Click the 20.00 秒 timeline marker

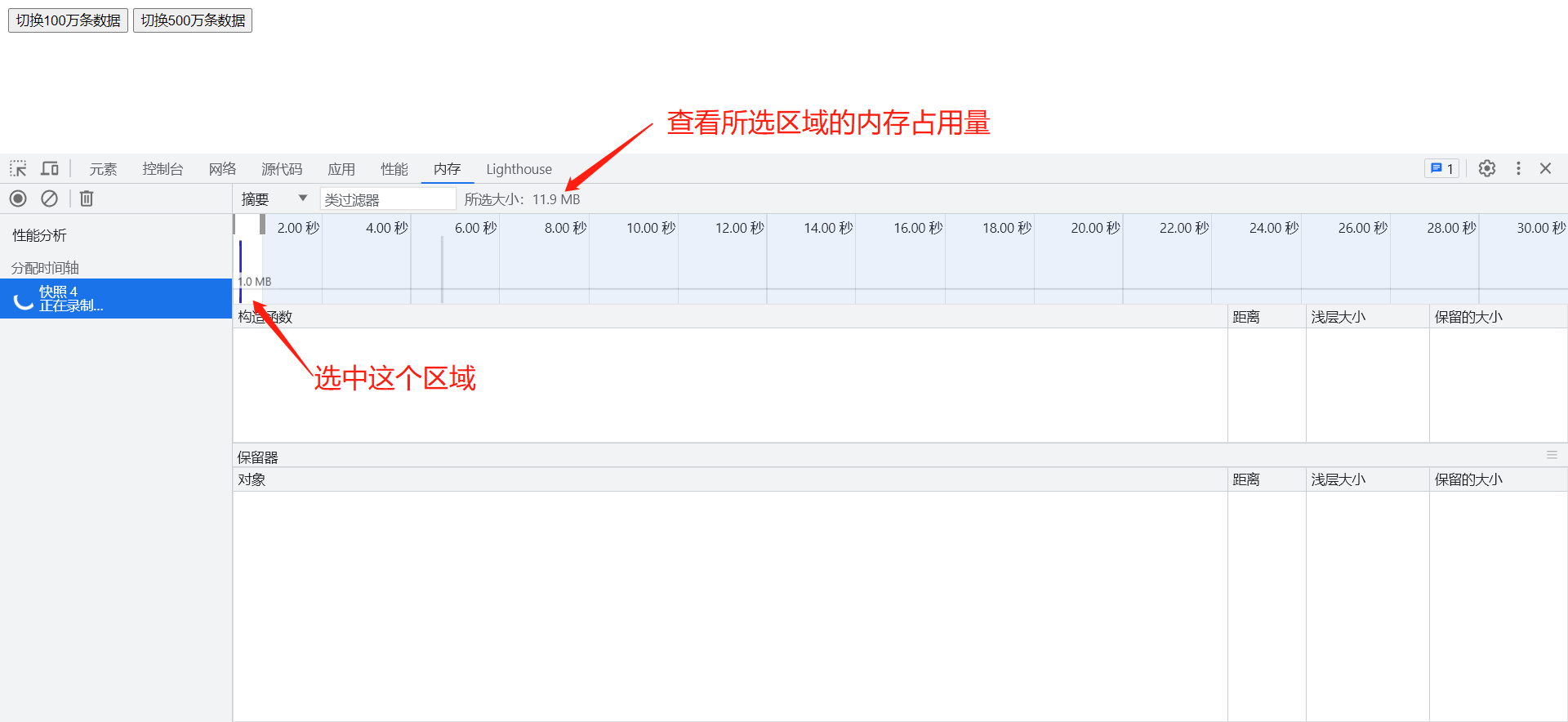pos(1095,228)
